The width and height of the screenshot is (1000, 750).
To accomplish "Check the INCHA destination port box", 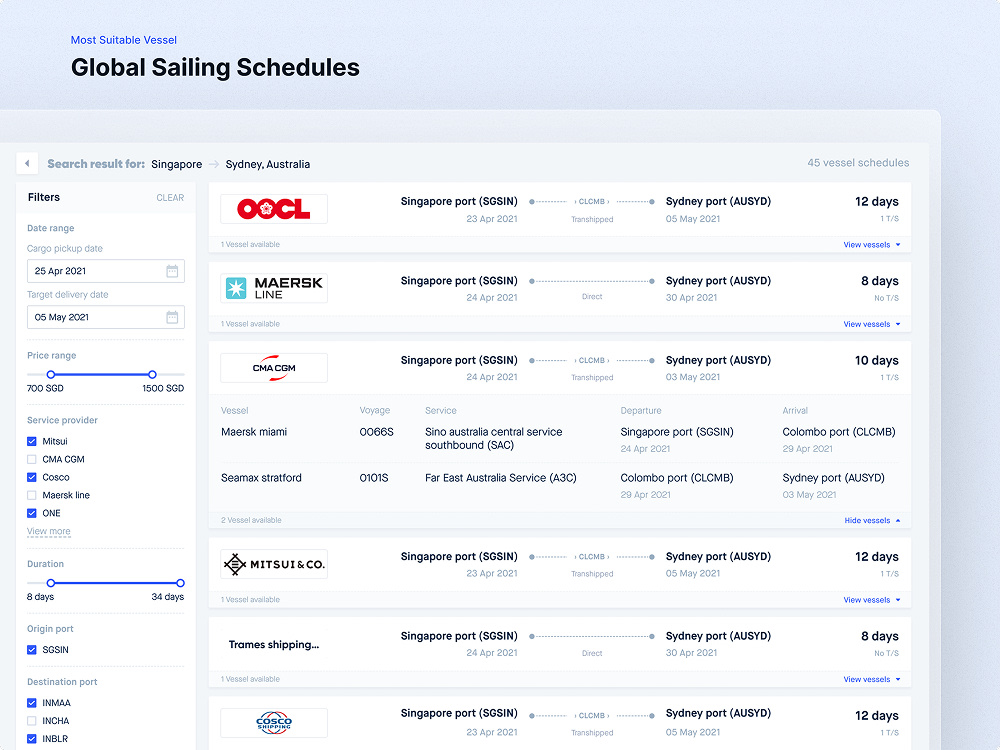I will point(32,721).
